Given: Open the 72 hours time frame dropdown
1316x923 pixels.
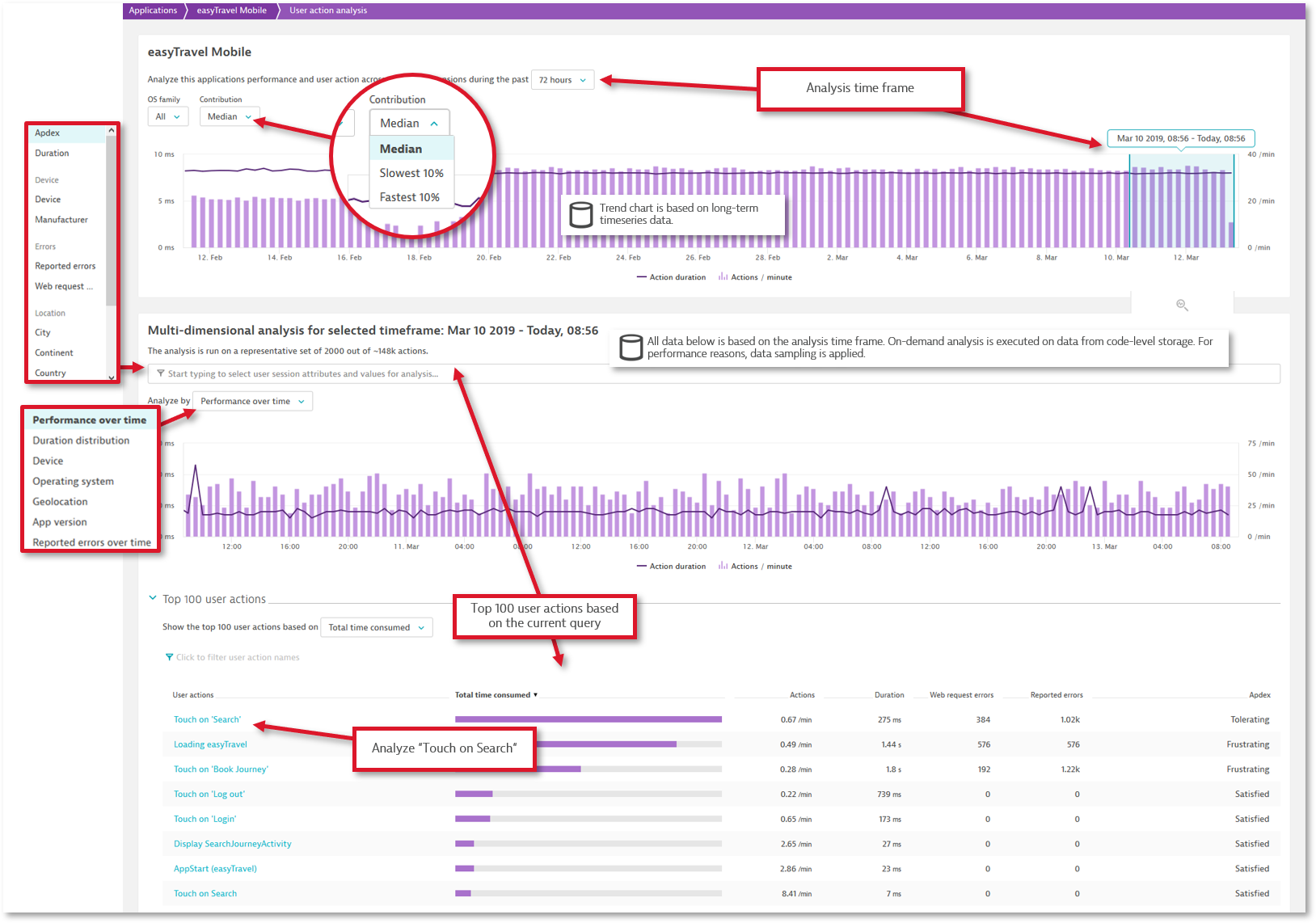Looking at the screenshot, I should click(x=563, y=80).
